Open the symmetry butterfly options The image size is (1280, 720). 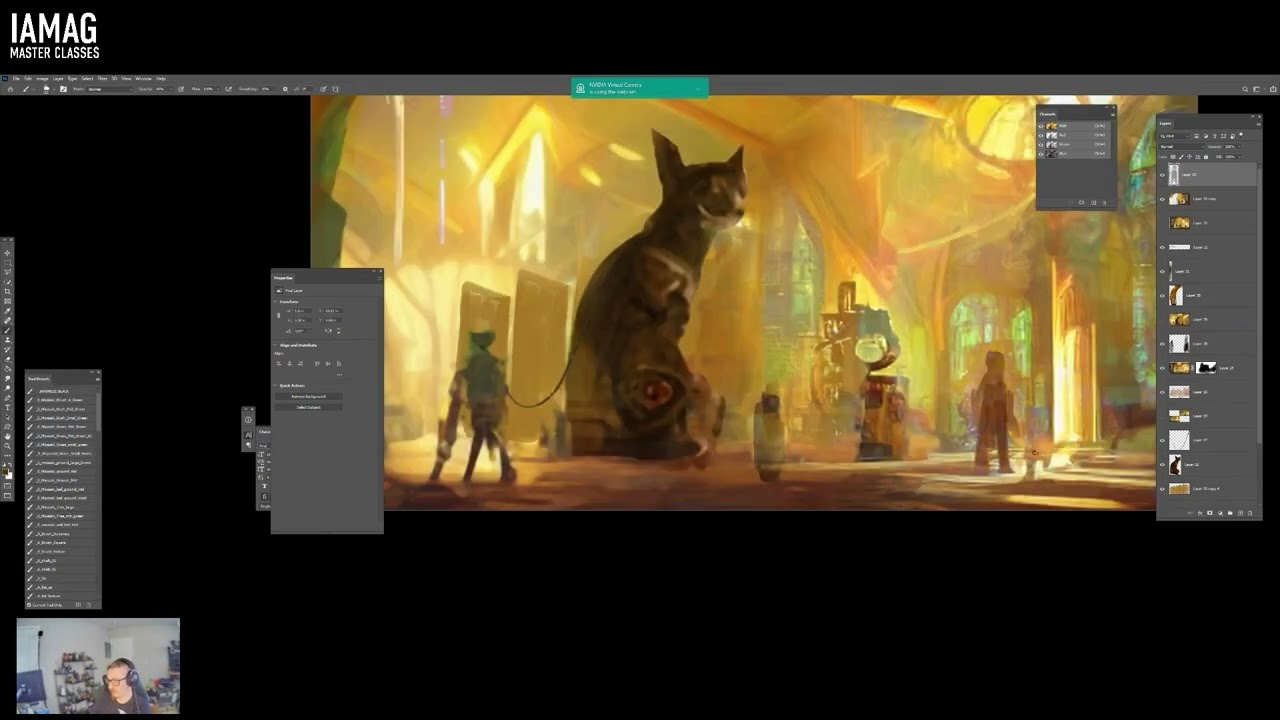336,89
